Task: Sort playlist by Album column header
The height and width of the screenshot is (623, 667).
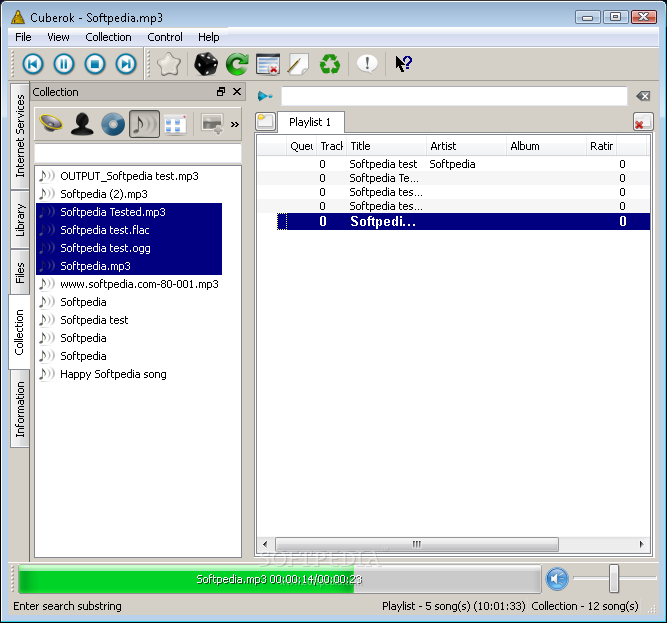Action: click(x=546, y=146)
